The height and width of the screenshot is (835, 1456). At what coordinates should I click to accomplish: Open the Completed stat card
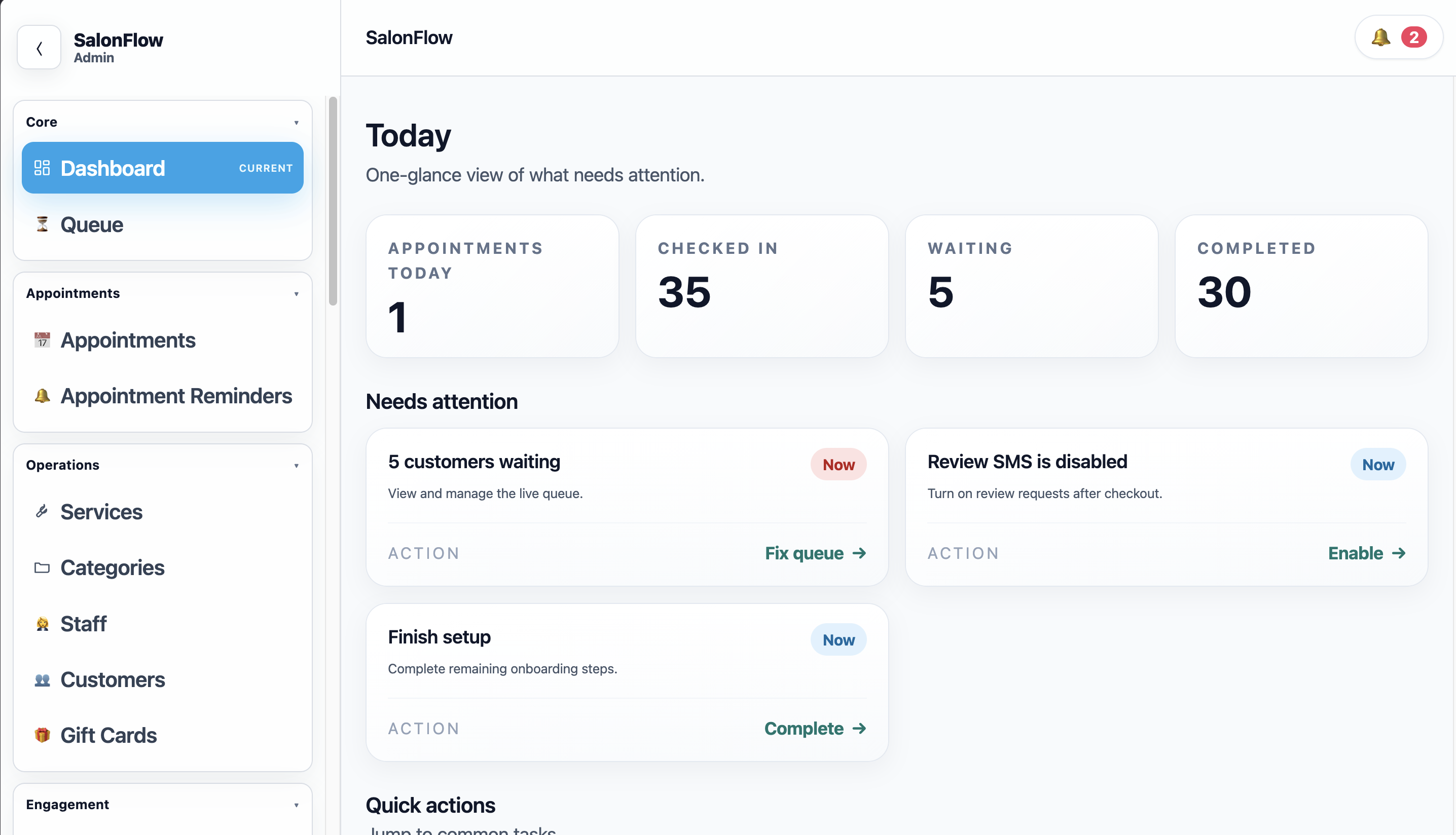click(x=1301, y=286)
